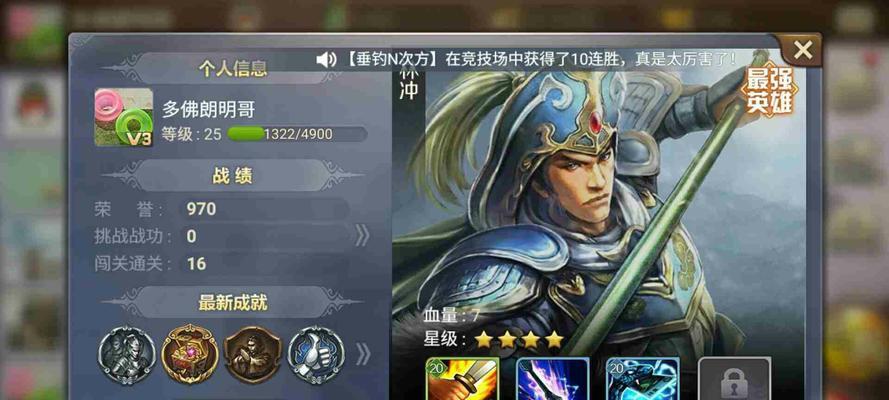Viewport: 889px width, 400px height.
Task: Select the 最新成就 section header
Action: [x=232, y=303]
